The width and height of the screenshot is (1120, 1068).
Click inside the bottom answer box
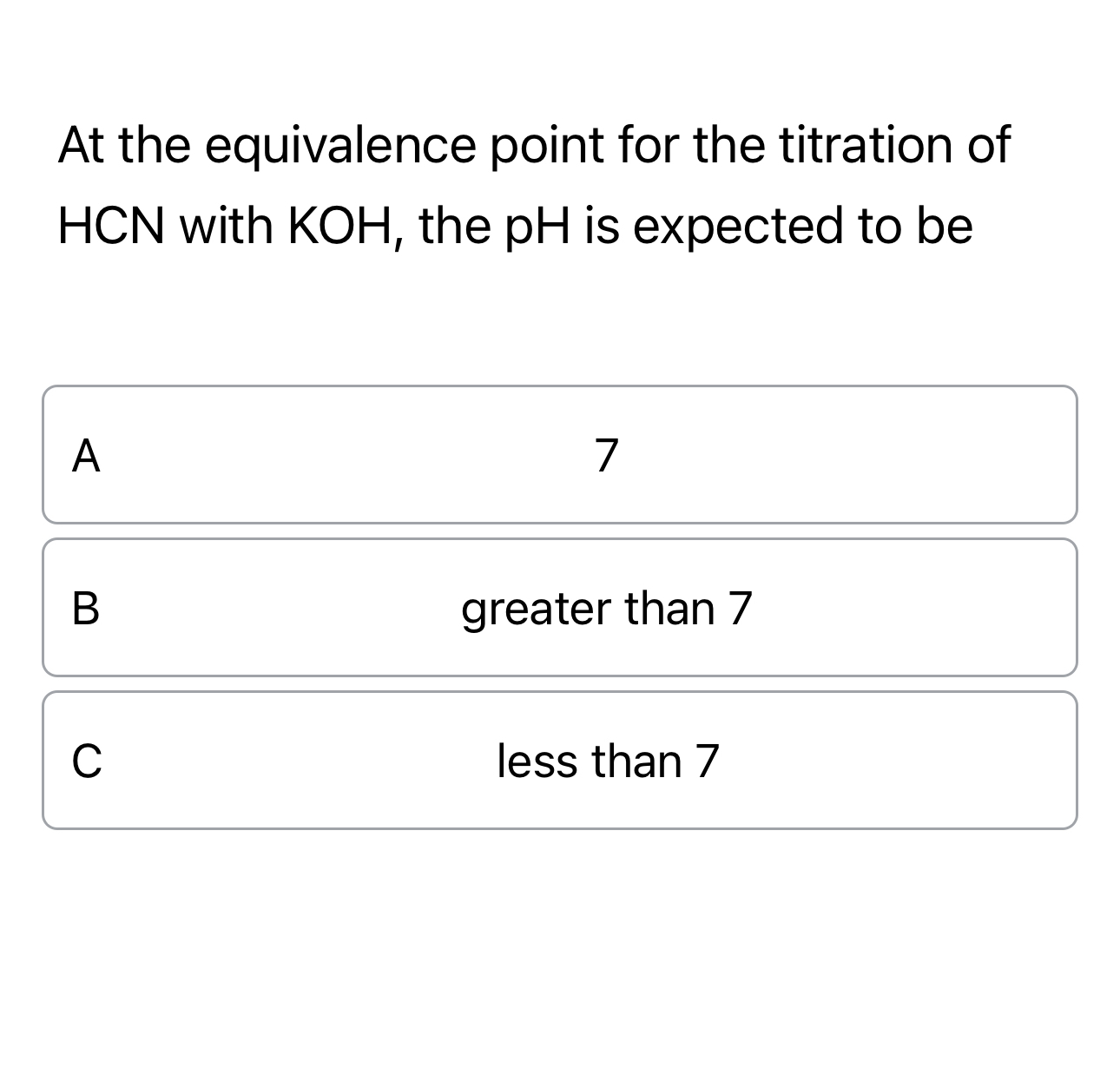pos(560,760)
